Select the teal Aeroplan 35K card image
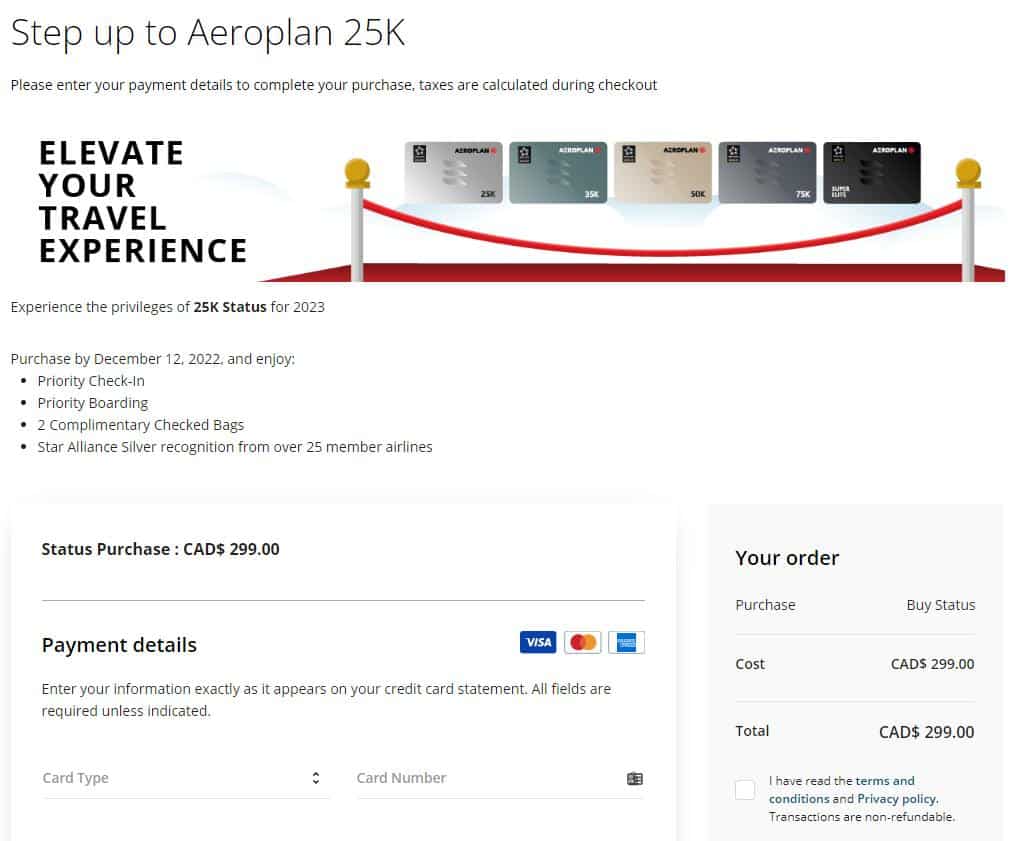 coord(557,172)
